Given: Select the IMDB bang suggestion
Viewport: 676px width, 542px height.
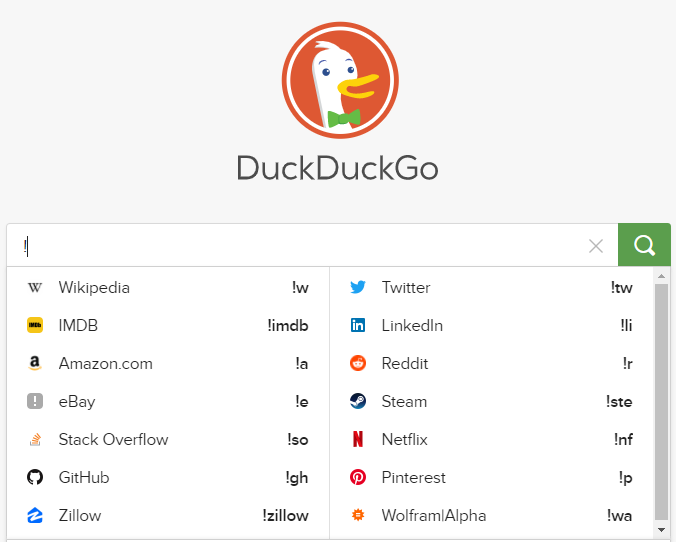Looking at the screenshot, I should 168,326.
